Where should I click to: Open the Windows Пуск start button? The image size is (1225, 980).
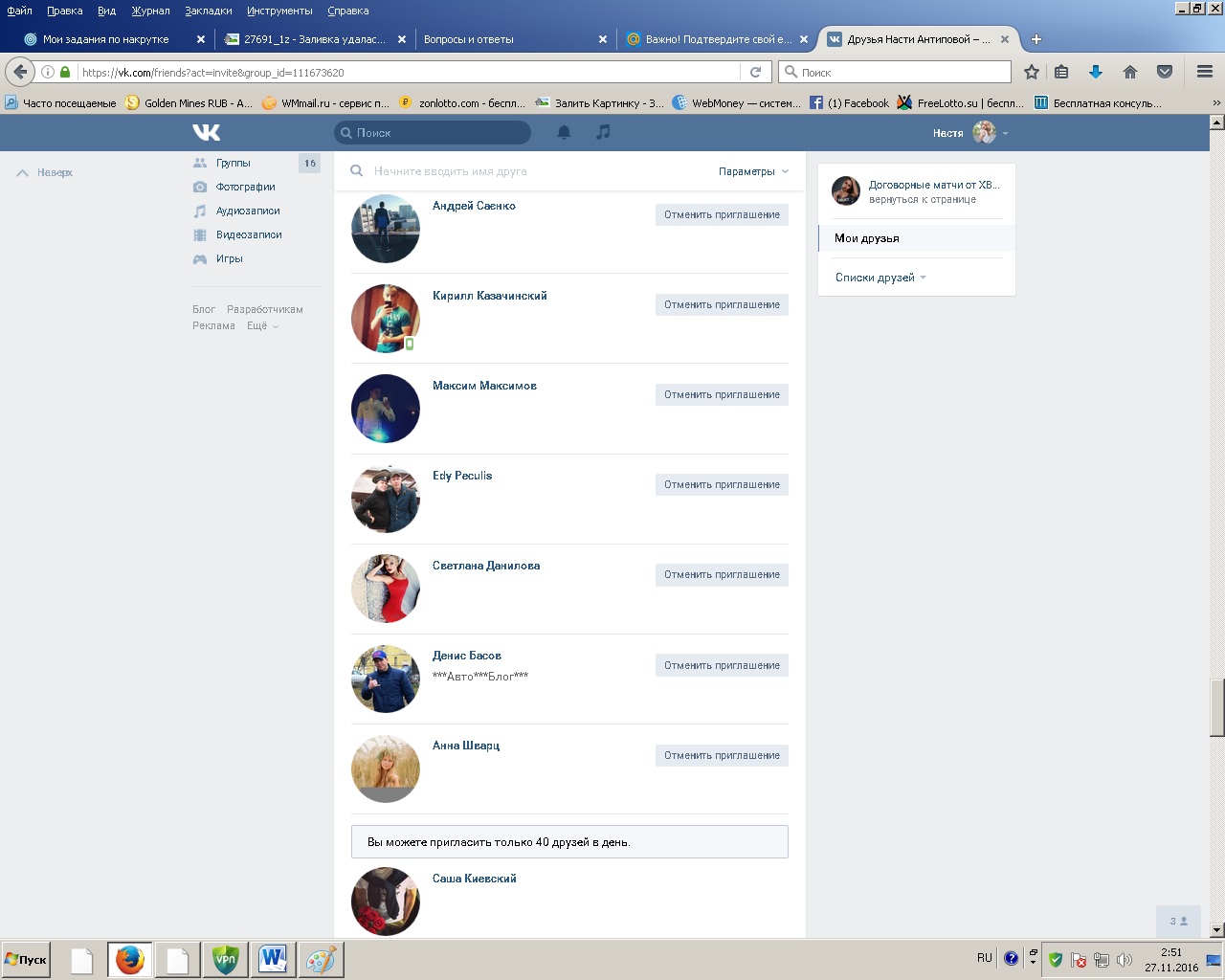[26, 959]
